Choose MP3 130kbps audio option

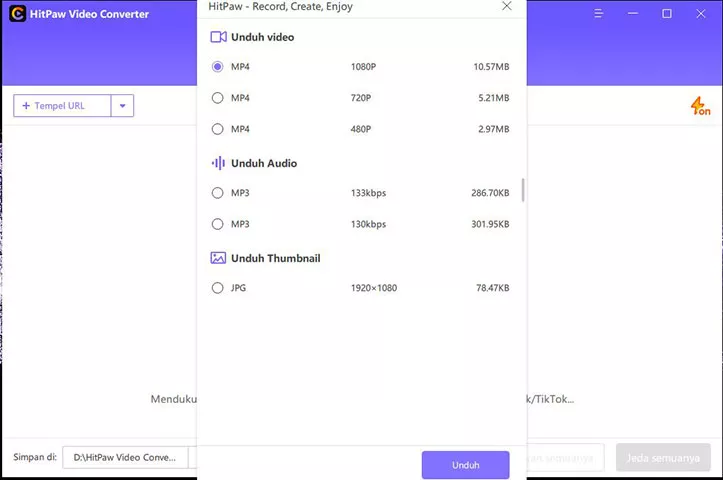click(x=217, y=224)
